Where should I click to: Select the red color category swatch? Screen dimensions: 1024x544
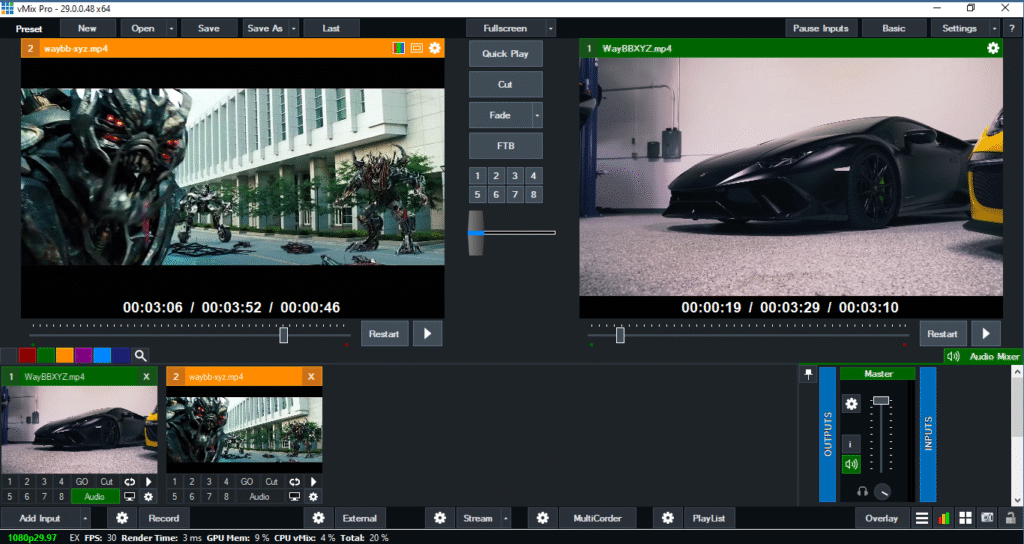(27, 355)
